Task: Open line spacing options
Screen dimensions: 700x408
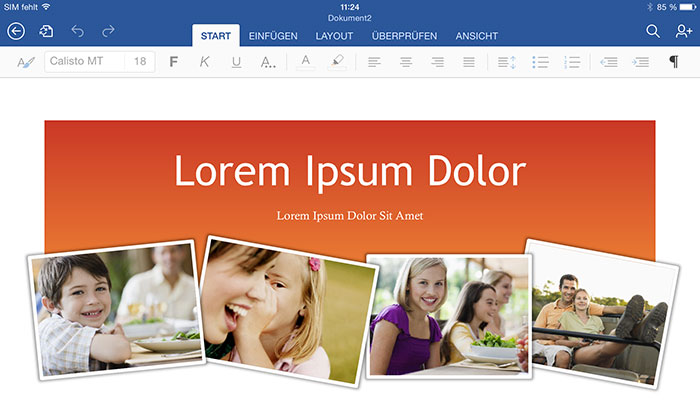Action: (x=507, y=62)
